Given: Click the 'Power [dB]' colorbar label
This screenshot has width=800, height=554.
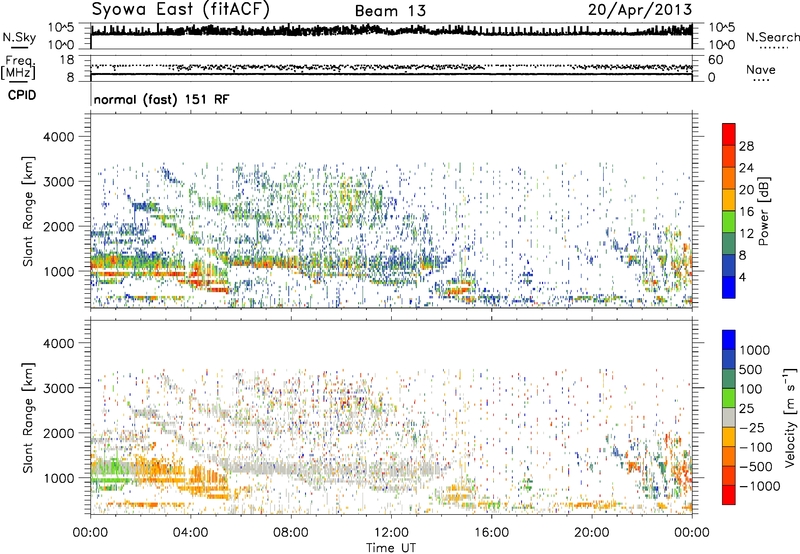Looking at the screenshot, I should click(x=763, y=211).
